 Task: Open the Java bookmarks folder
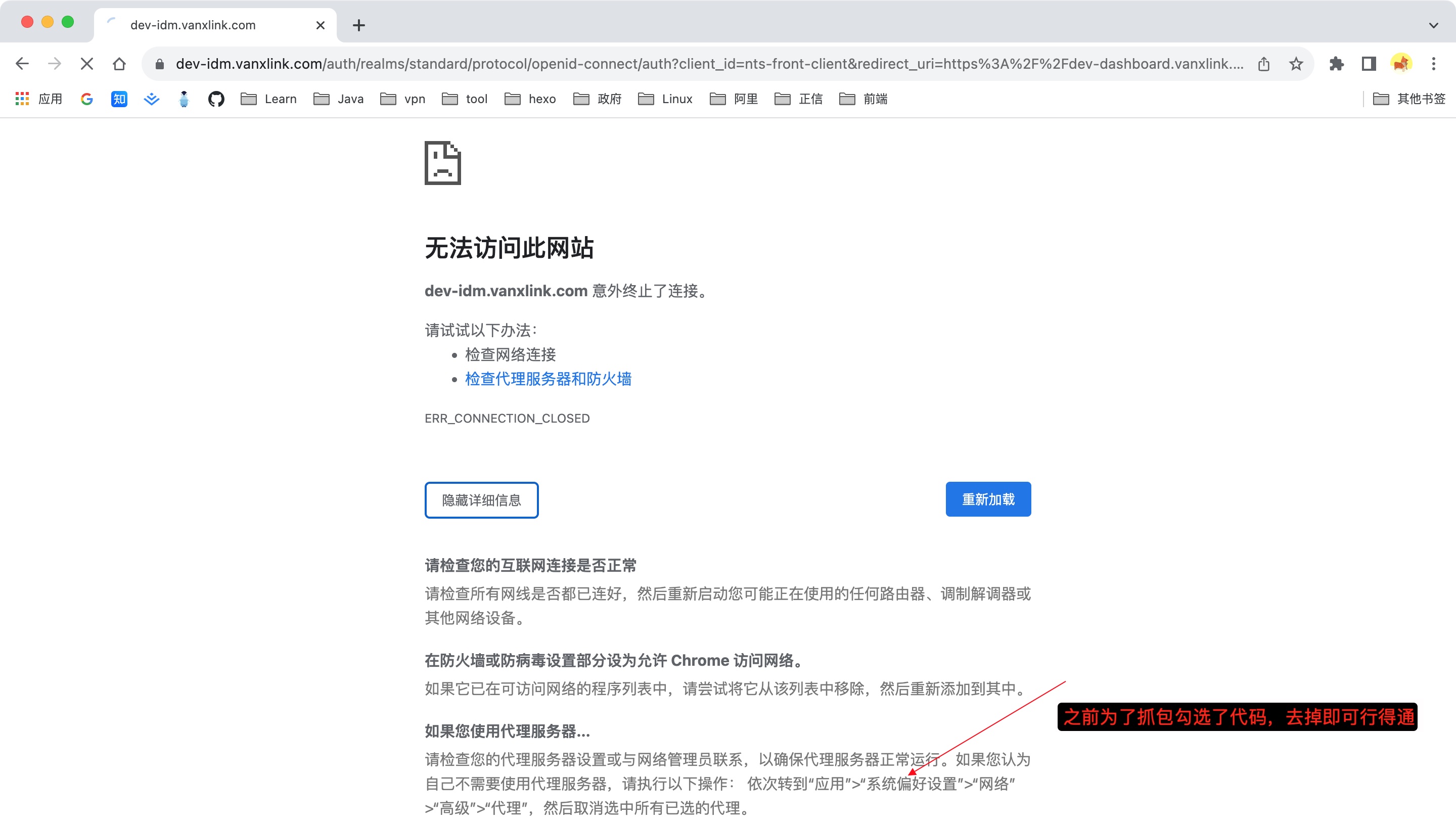tap(338, 99)
